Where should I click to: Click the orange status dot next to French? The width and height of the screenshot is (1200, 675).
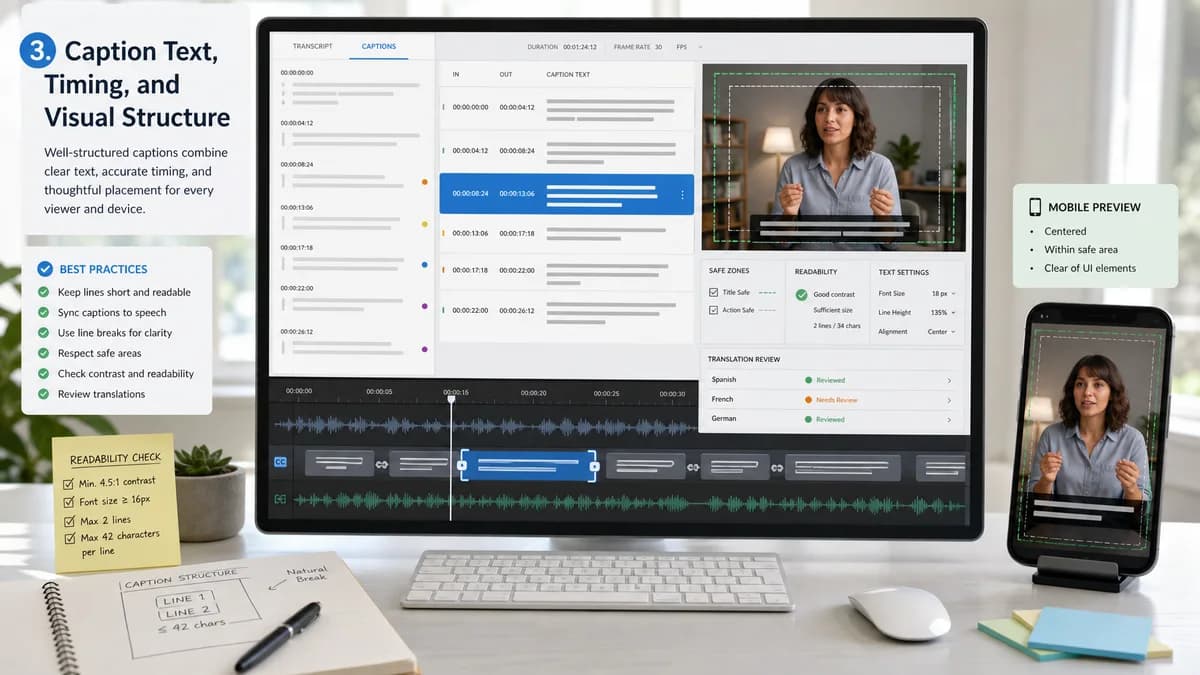[x=808, y=400]
